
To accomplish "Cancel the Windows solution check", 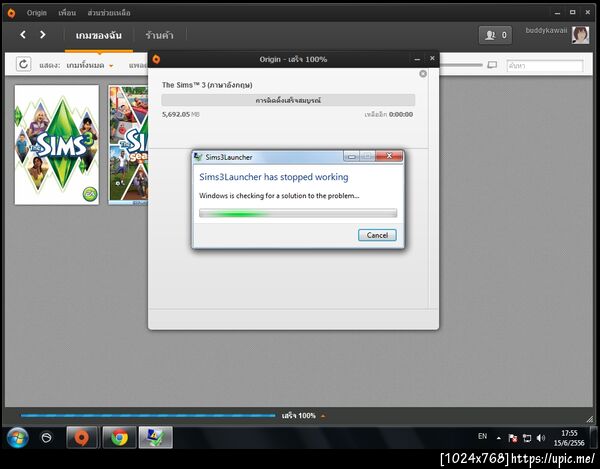I will coord(377,235).
